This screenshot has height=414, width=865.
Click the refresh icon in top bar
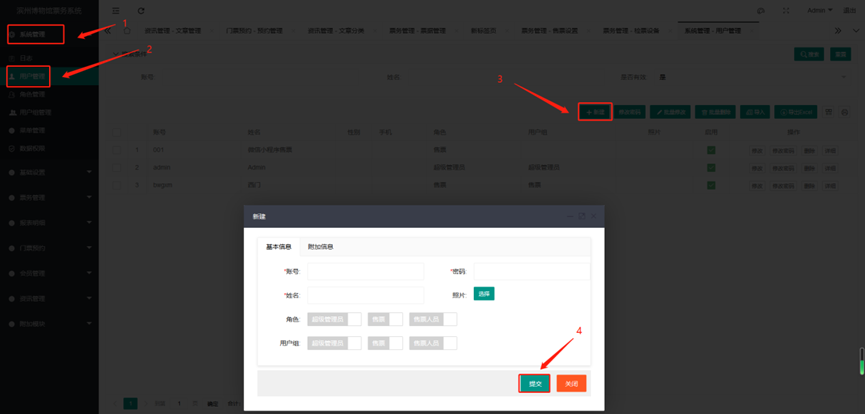[x=141, y=11]
